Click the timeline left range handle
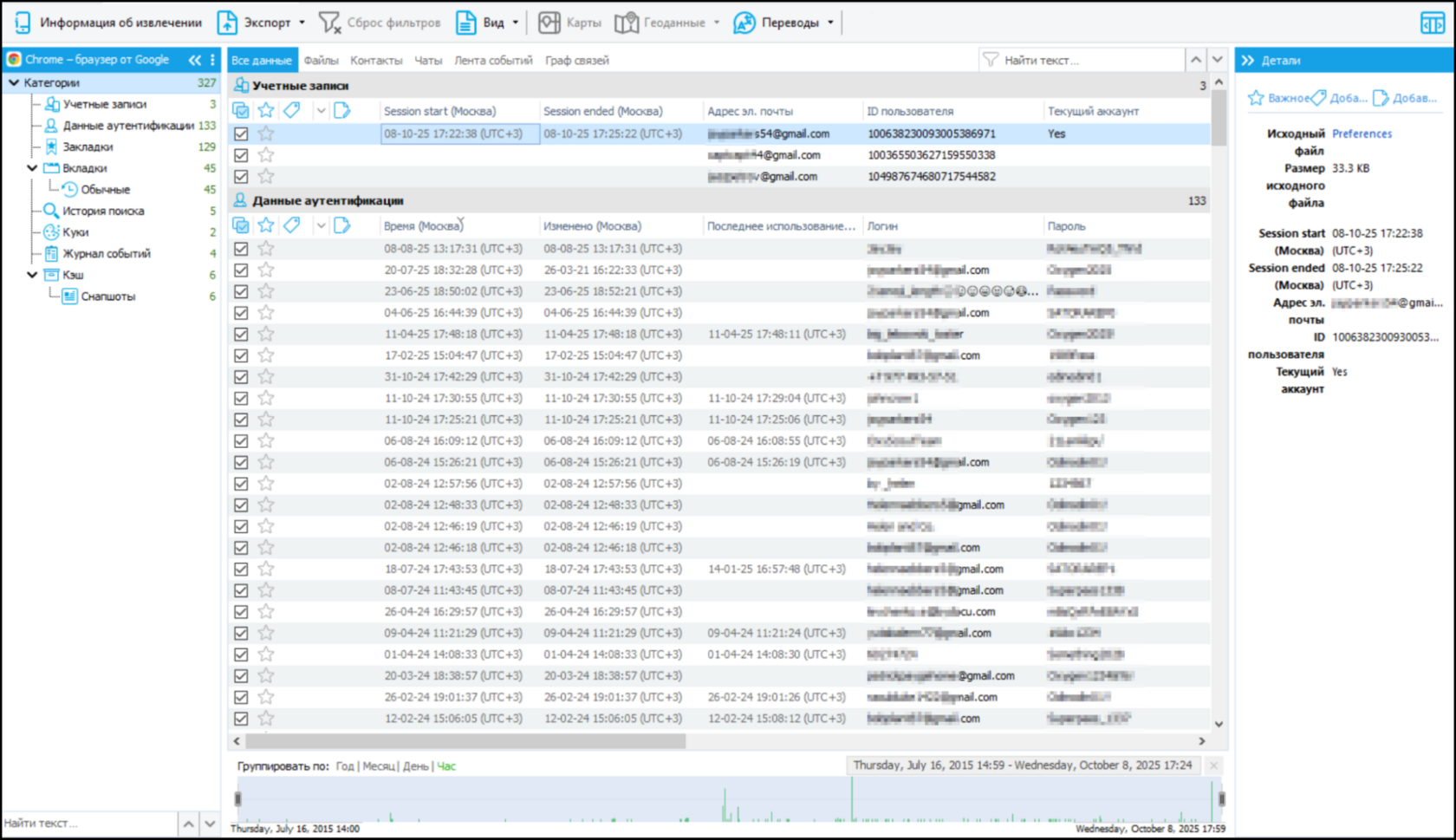Screen dimensions: 1456x840 coord(238,798)
